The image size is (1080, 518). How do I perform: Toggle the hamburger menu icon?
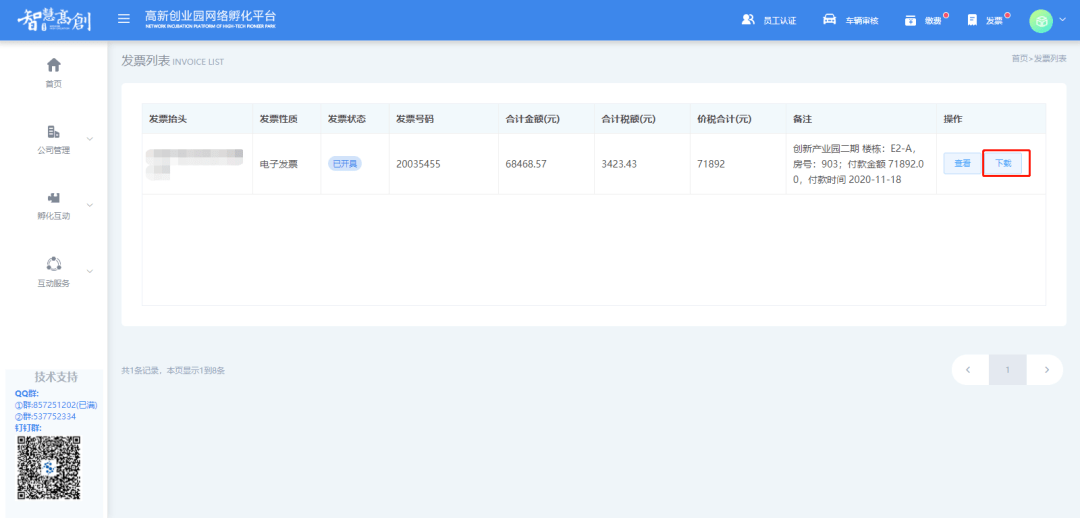tap(124, 19)
